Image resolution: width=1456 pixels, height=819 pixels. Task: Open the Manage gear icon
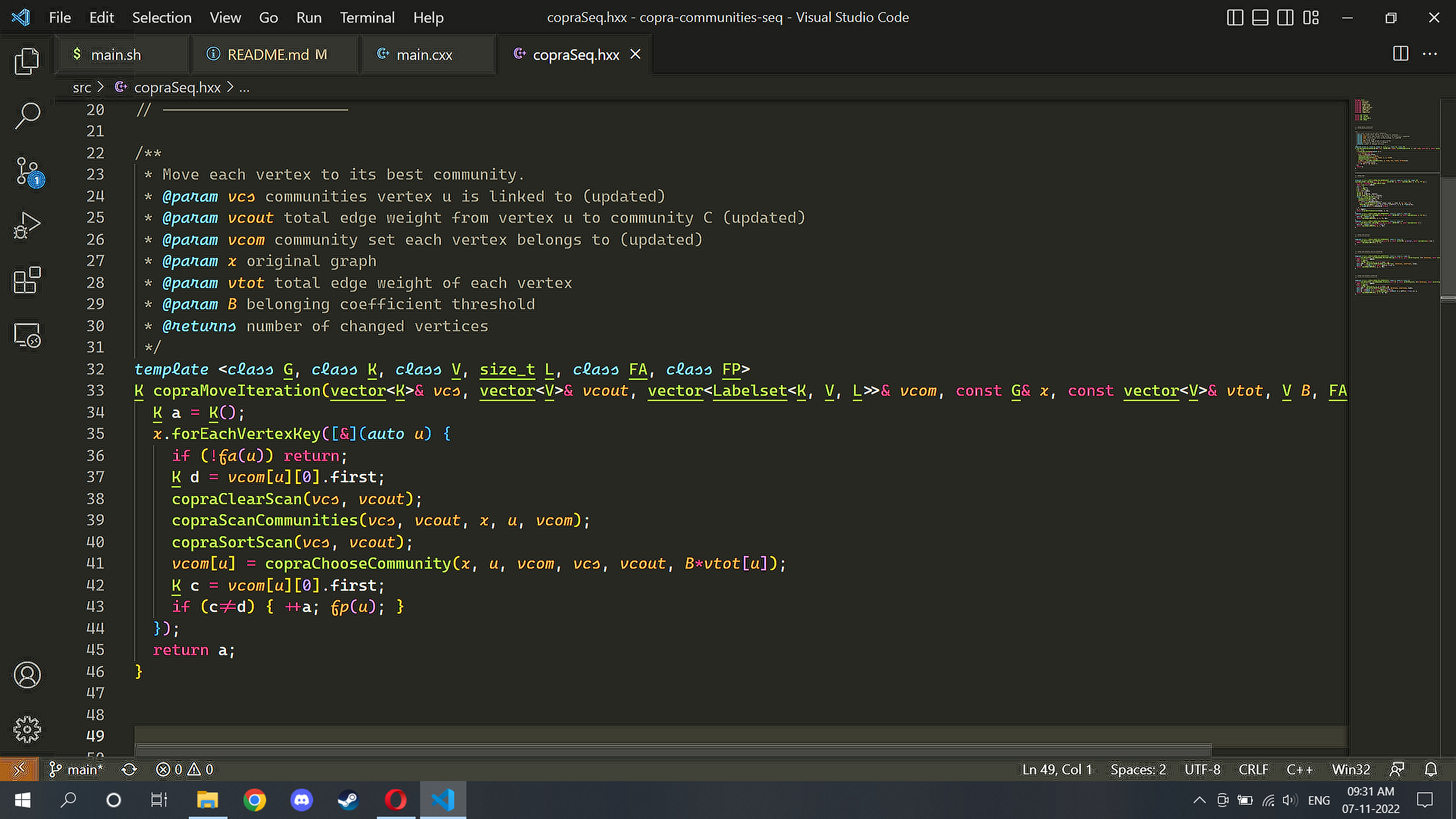pos(27,730)
